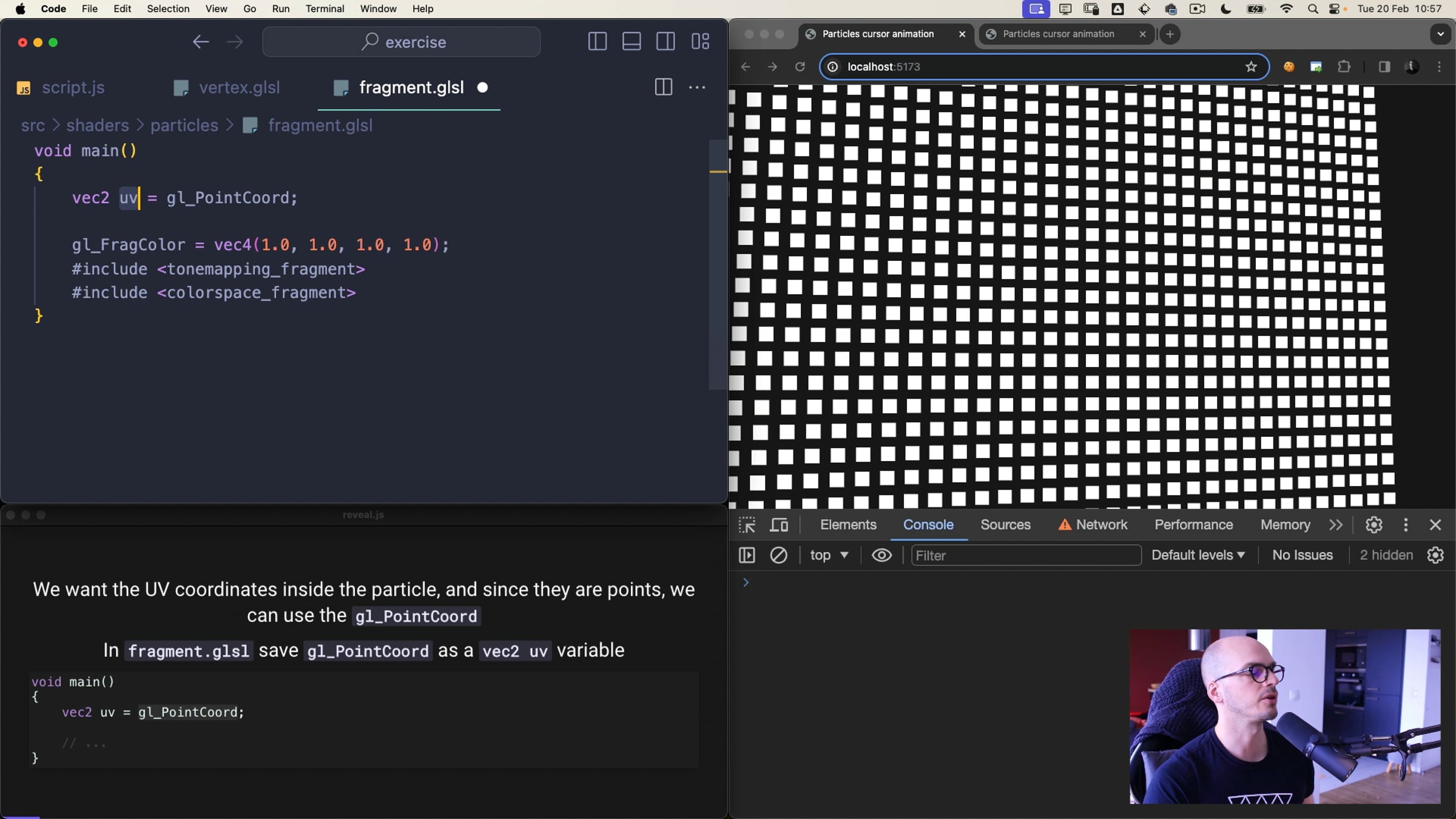Screen dimensions: 1456x819
Task: Click the shaders breadcrumb link
Action: (97, 126)
